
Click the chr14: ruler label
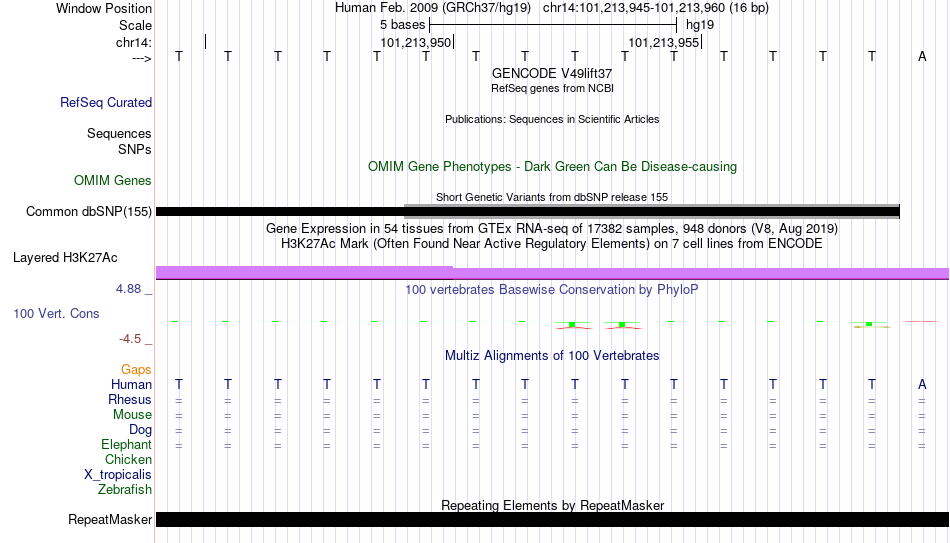point(133,42)
